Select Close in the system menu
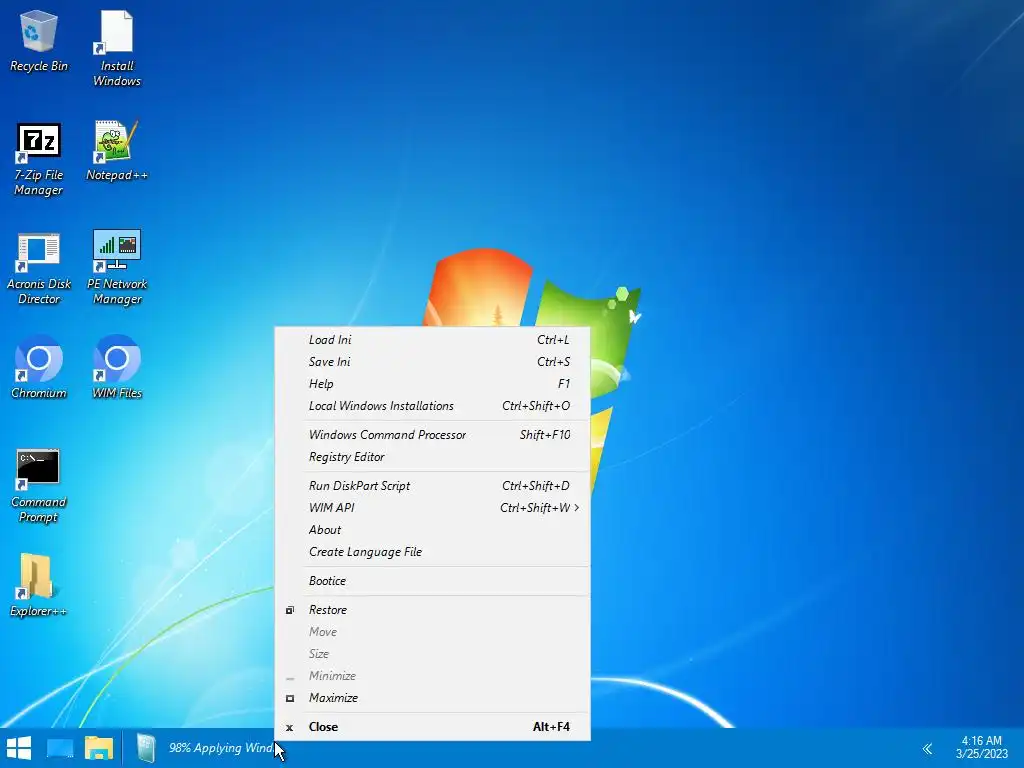 [433, 727]
